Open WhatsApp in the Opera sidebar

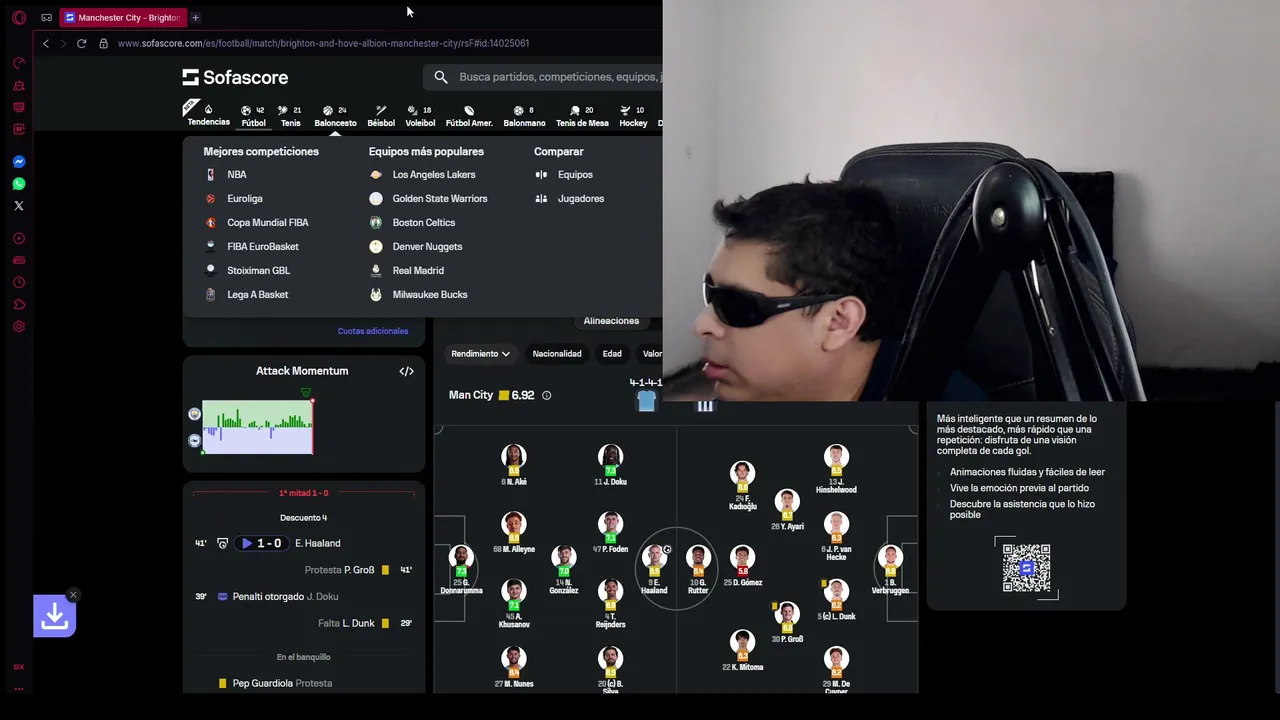pyautogui.click(x=18, y=183)
